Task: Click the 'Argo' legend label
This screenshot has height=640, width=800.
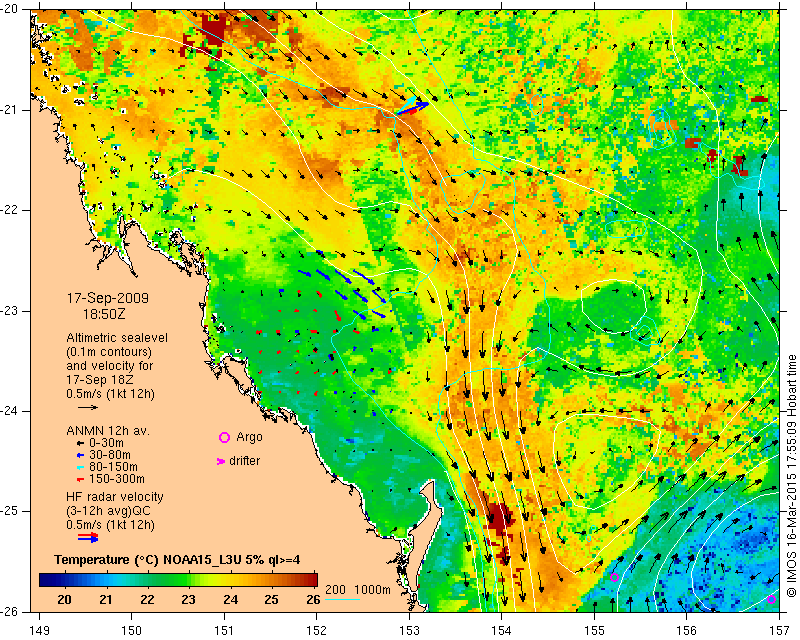Action: click(x=249, y=437)
